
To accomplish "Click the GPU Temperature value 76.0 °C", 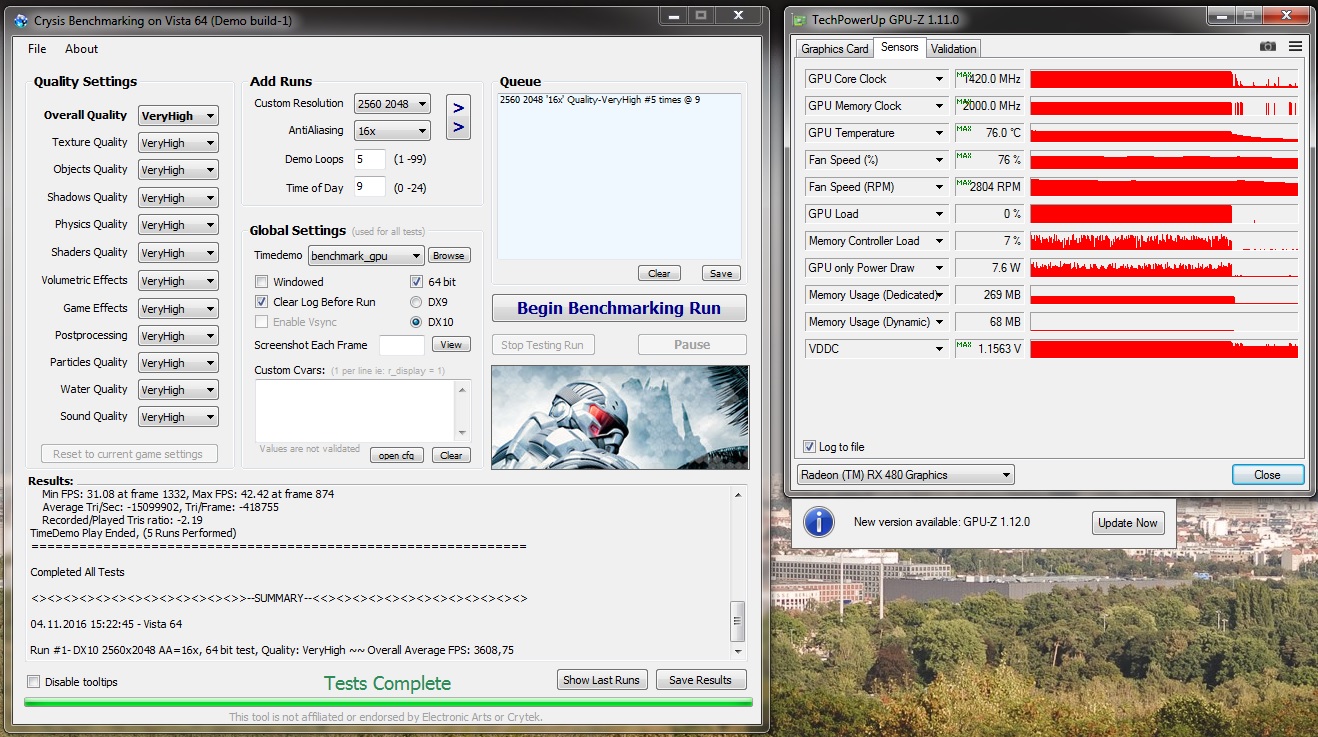I will tap(989, 133).
